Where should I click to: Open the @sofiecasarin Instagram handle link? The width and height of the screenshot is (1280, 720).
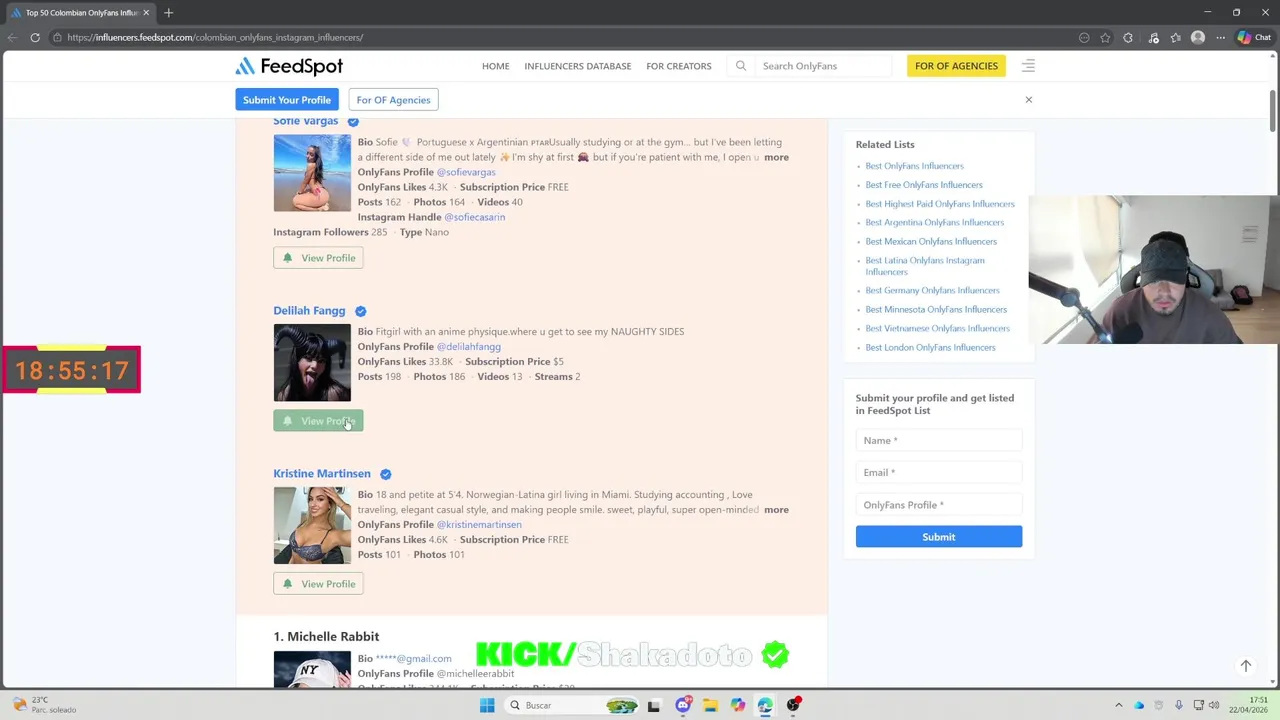[x=474, y=217]
